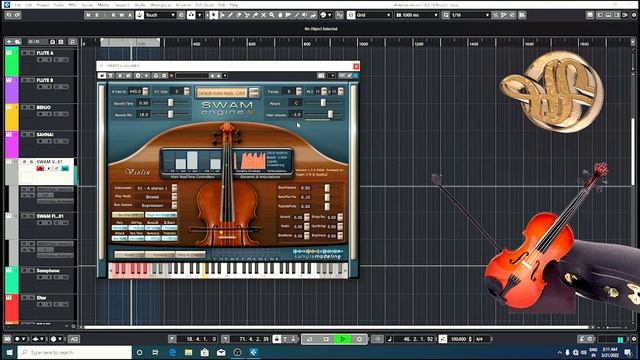The image size is (640, 360).
Task: Select the Split scissors tool
Action: point(247,15)
